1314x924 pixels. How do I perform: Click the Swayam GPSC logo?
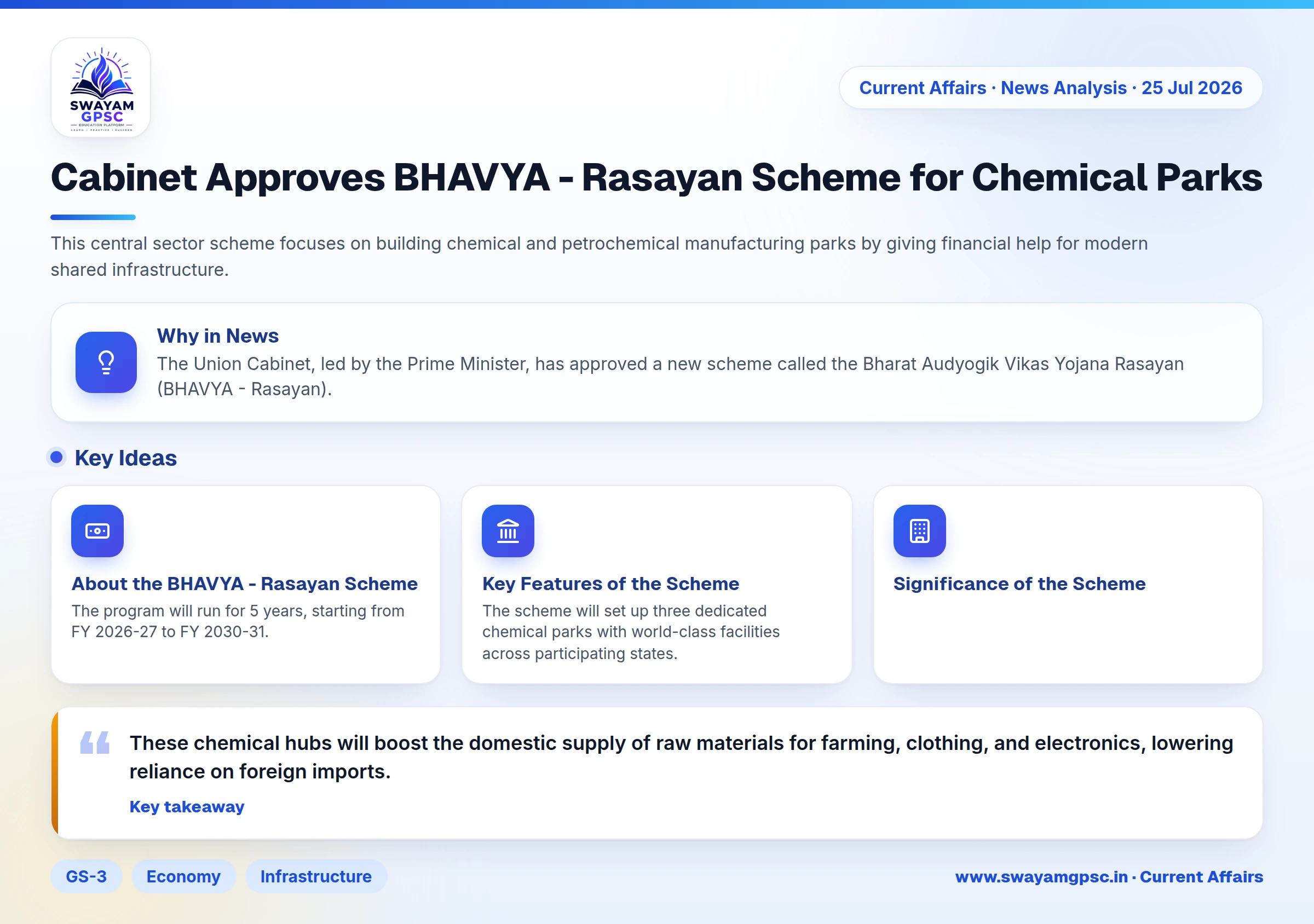click(x=101, y=88)
